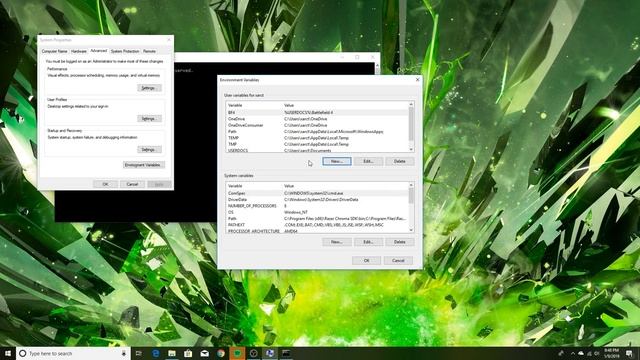Switch to the Command Prompt taskbar icon
This screenshot has width=640, height=360.
click(x=286, y=353)
